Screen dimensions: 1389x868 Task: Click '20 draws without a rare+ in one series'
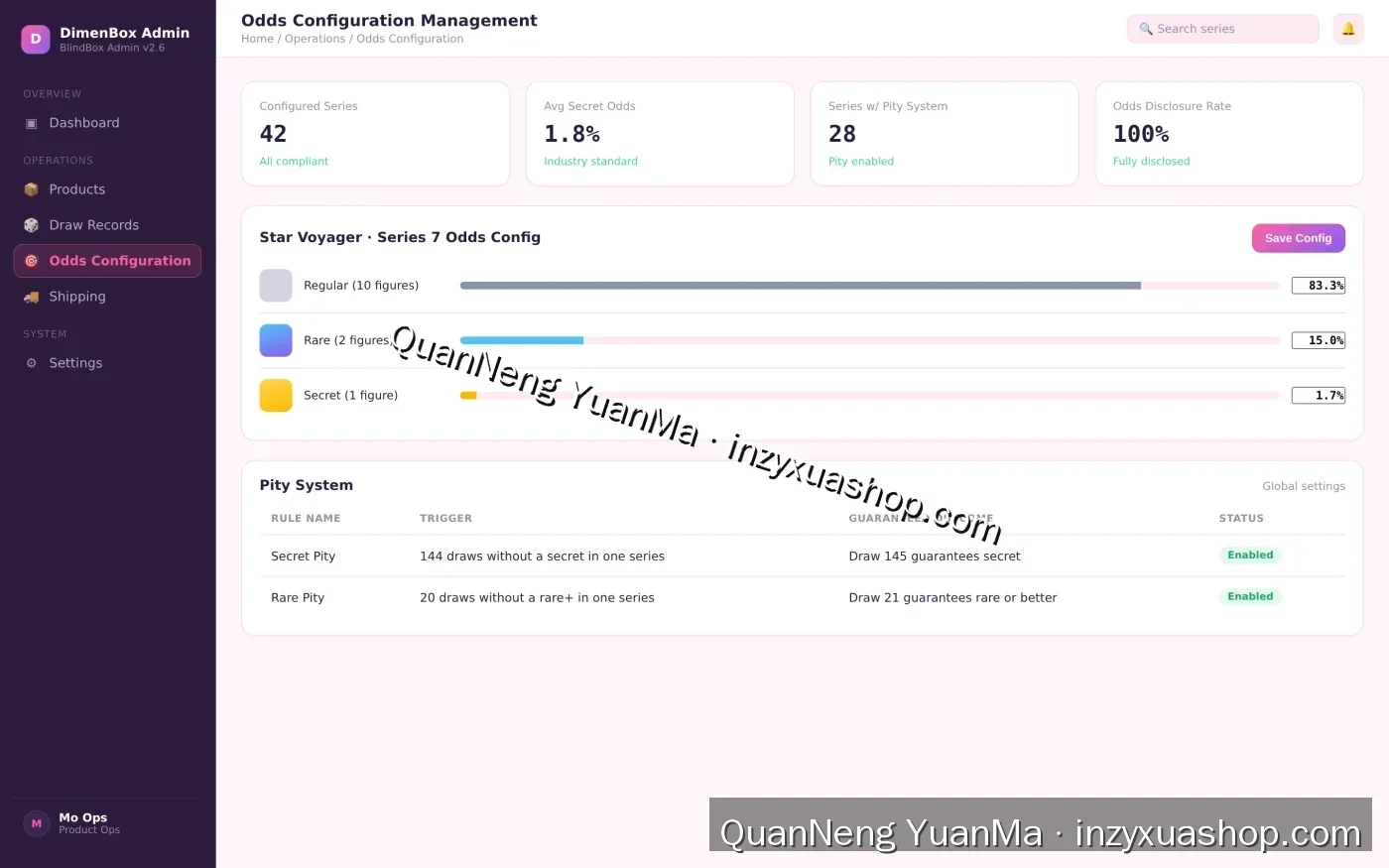coord(537,598)
